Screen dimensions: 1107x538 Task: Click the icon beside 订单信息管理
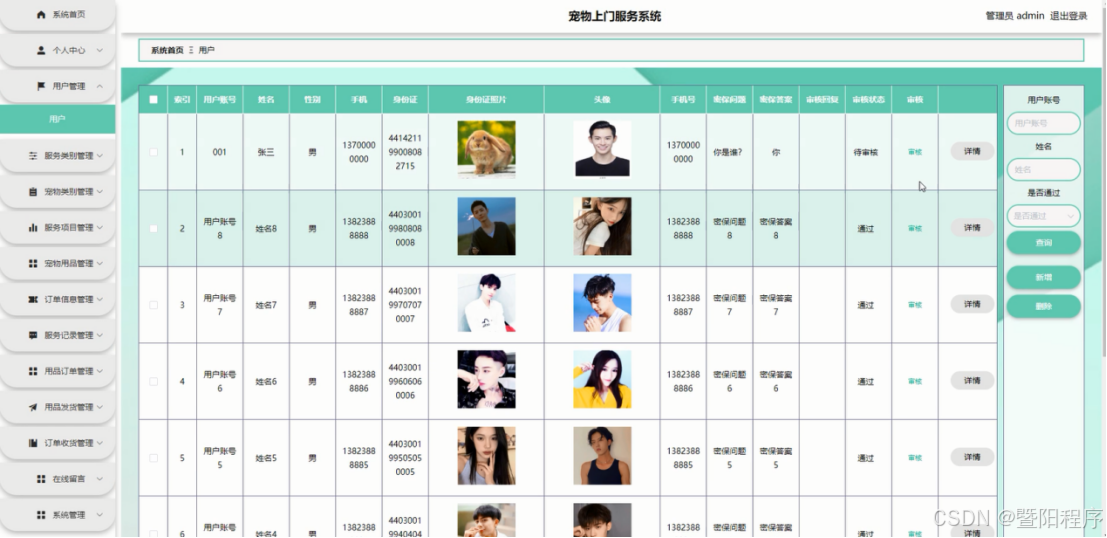pos(32,299)
